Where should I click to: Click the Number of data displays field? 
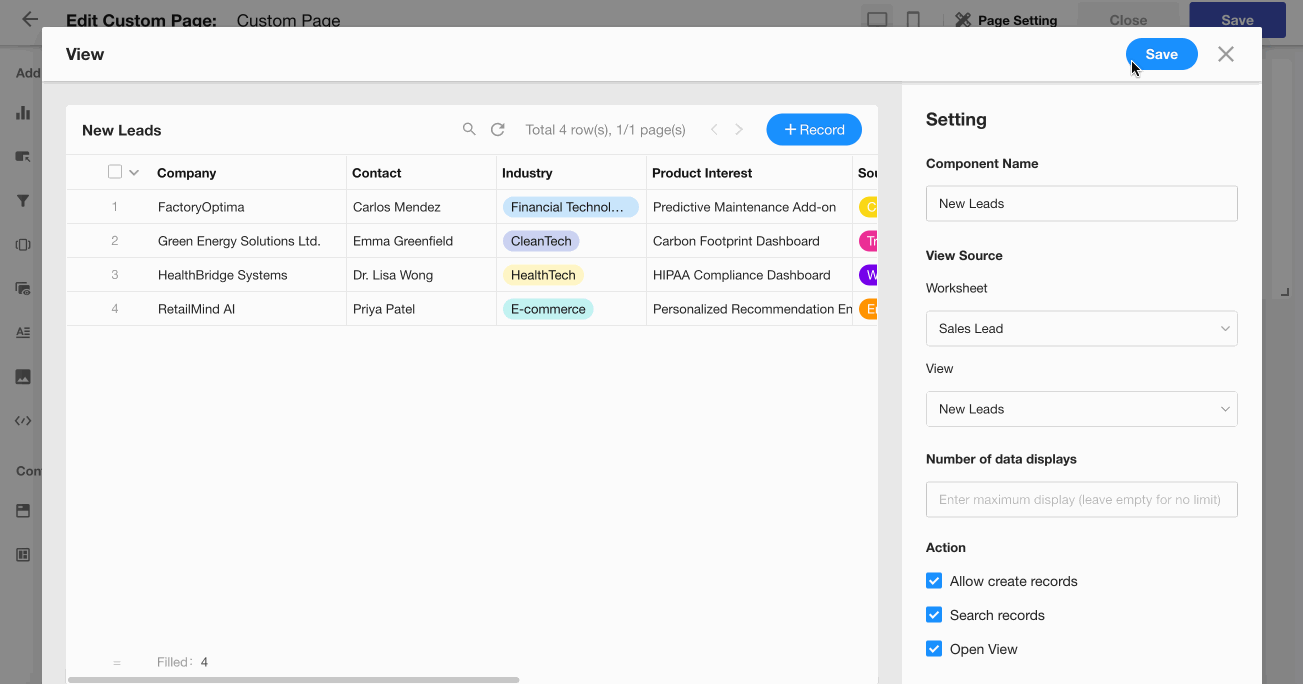coord(1081,500)
